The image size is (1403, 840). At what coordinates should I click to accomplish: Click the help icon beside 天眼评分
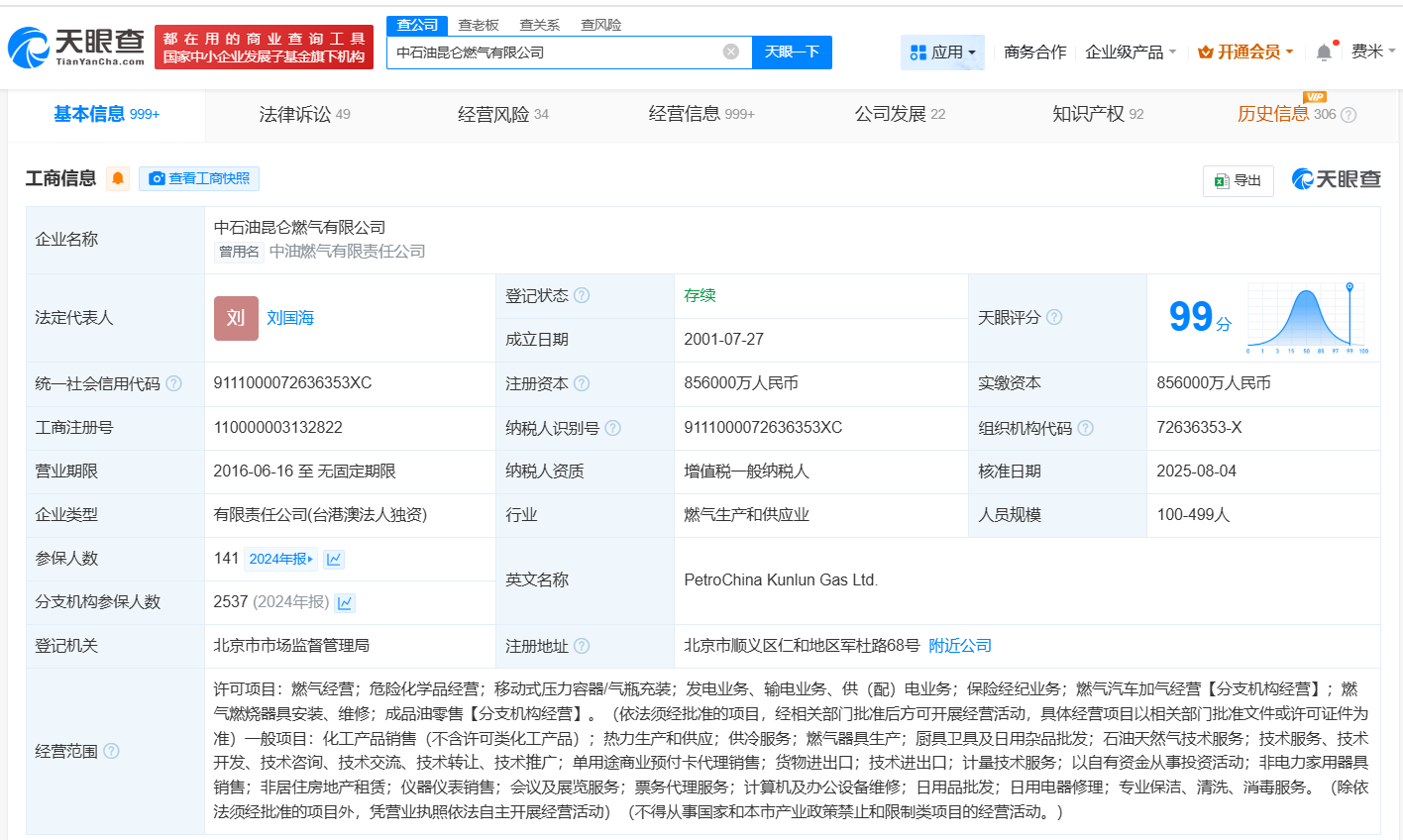point(1054,317)
